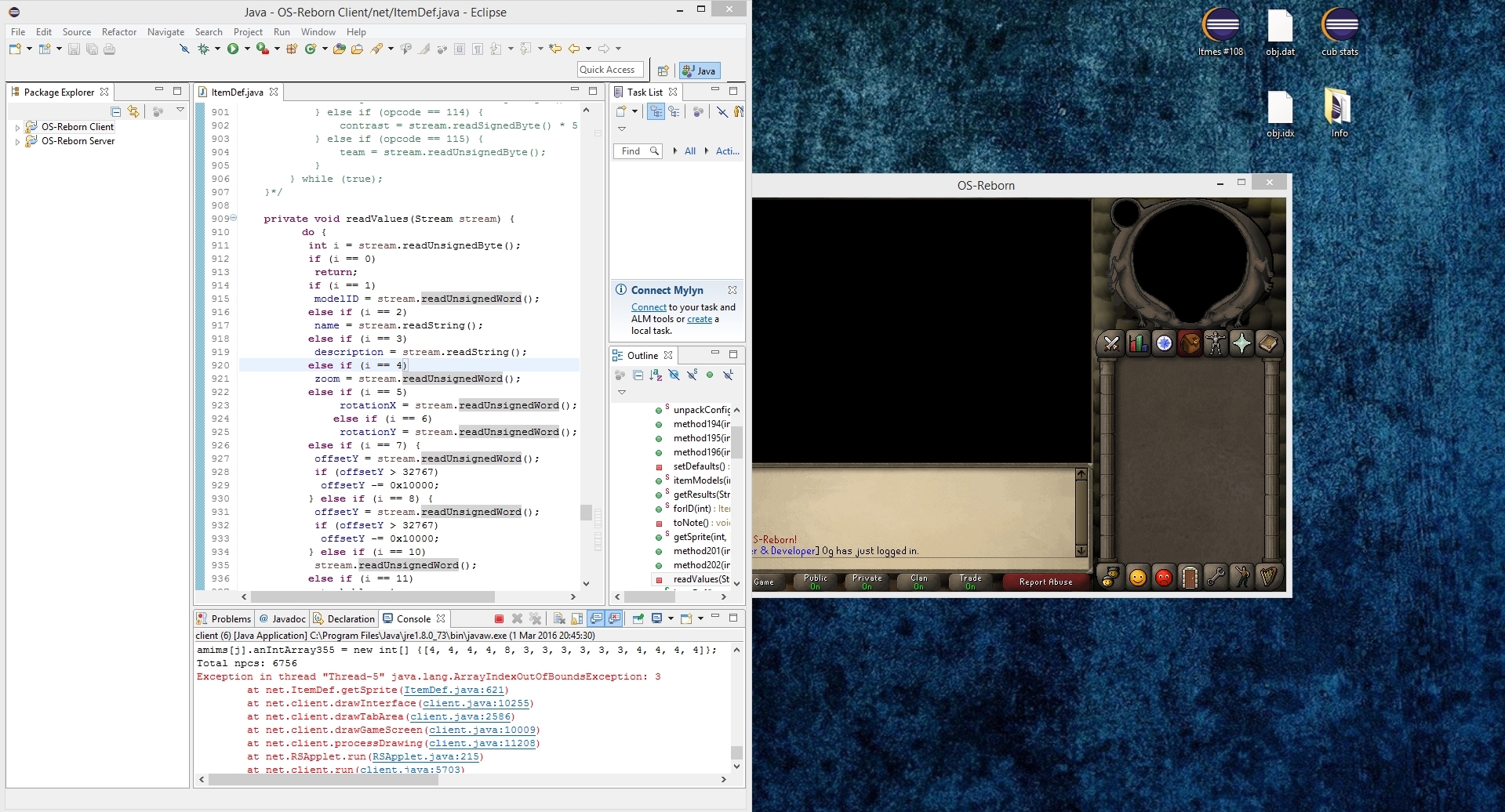Toggle Link with Editor in Package Explorer
Viewport: 1505px width, 812px height.
(133, 111)
